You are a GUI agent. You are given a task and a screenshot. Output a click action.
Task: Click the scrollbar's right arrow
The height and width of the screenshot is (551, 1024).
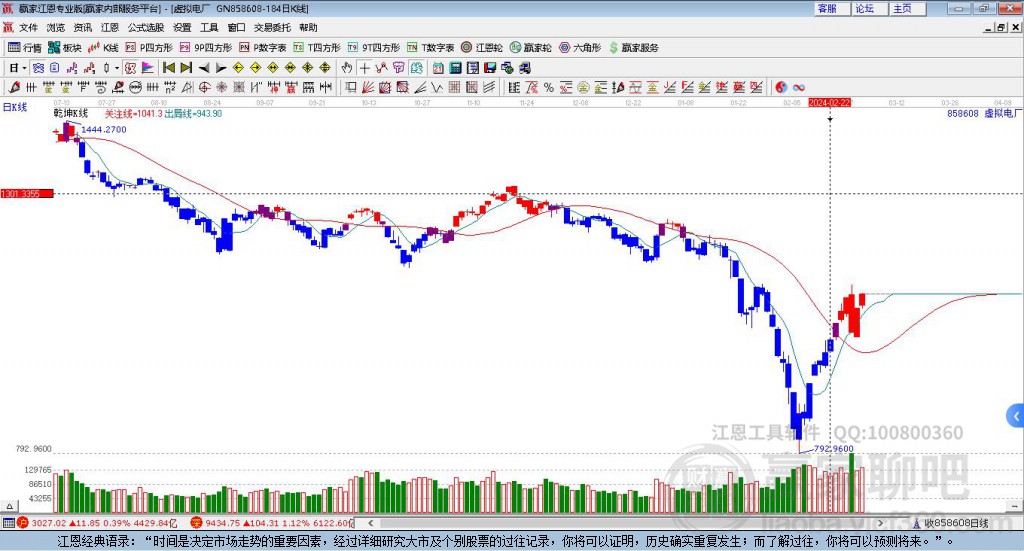880,523
